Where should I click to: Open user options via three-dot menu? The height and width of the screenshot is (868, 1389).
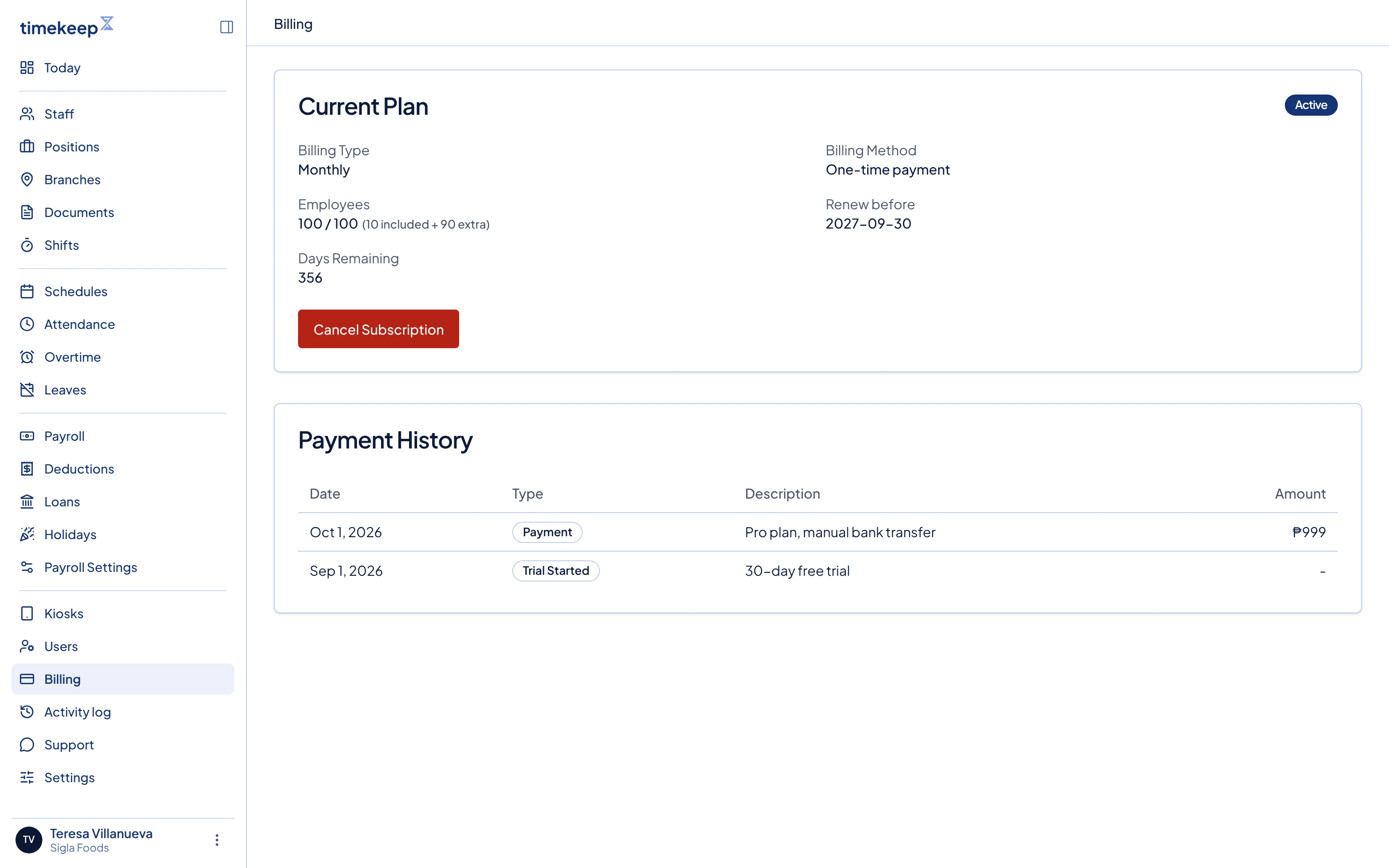[217, 840]
